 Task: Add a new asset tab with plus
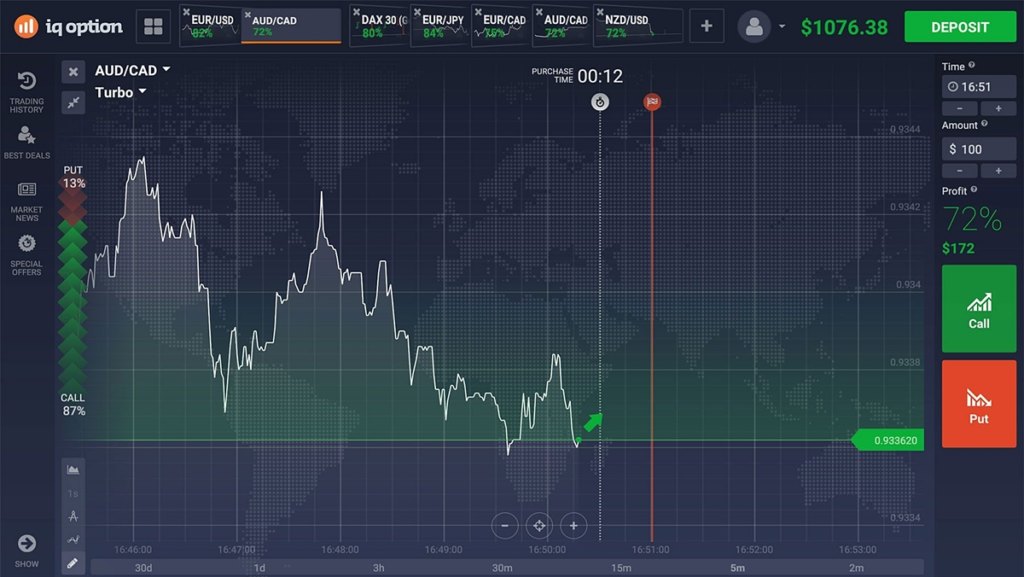(x=706, y=26)
